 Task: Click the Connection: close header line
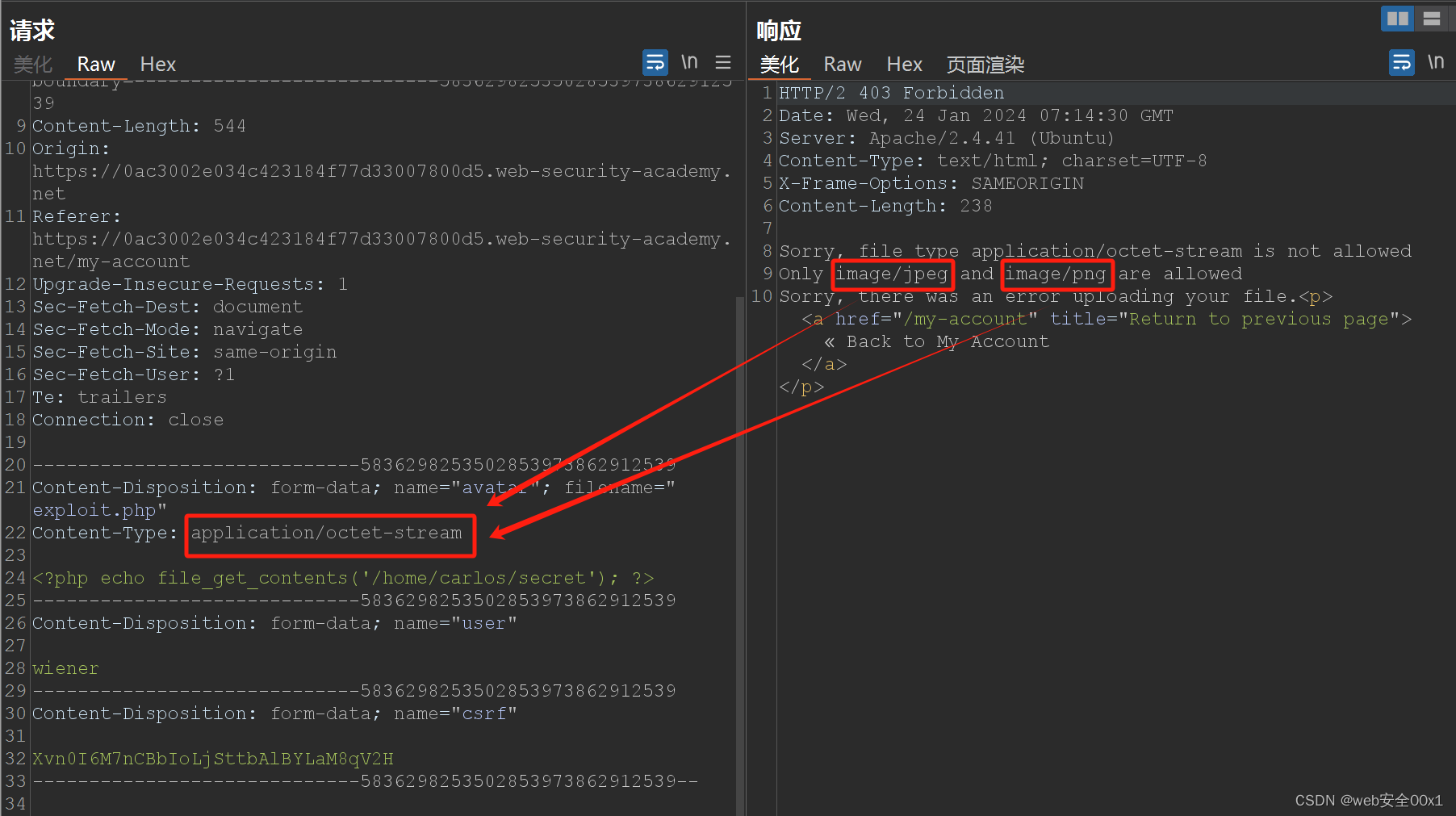(128, 420)
